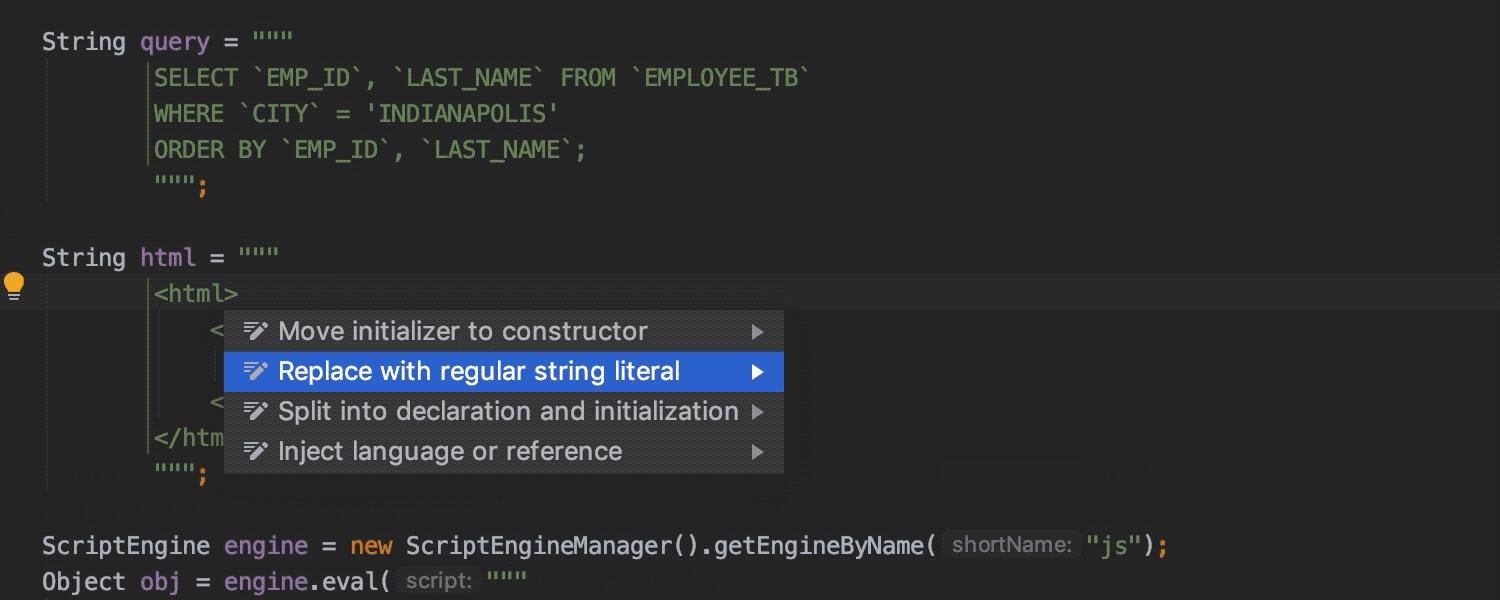1500x600 pixels.
Task: Expand submenu arrow for 'Split into declaration and initialization'
Action: 758,411
